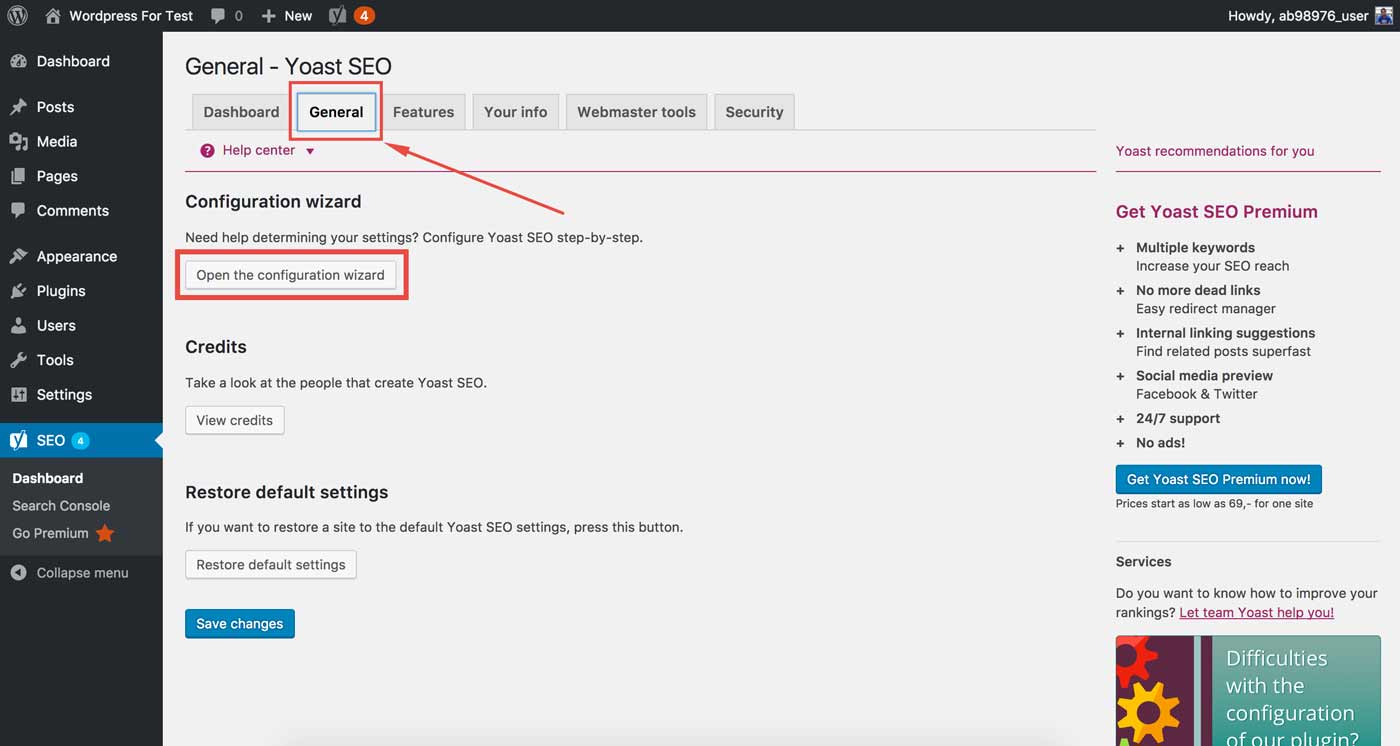The image size is (1400, 746).
Task: Click the plus icon next to New
Action: [x=268, y=16]
